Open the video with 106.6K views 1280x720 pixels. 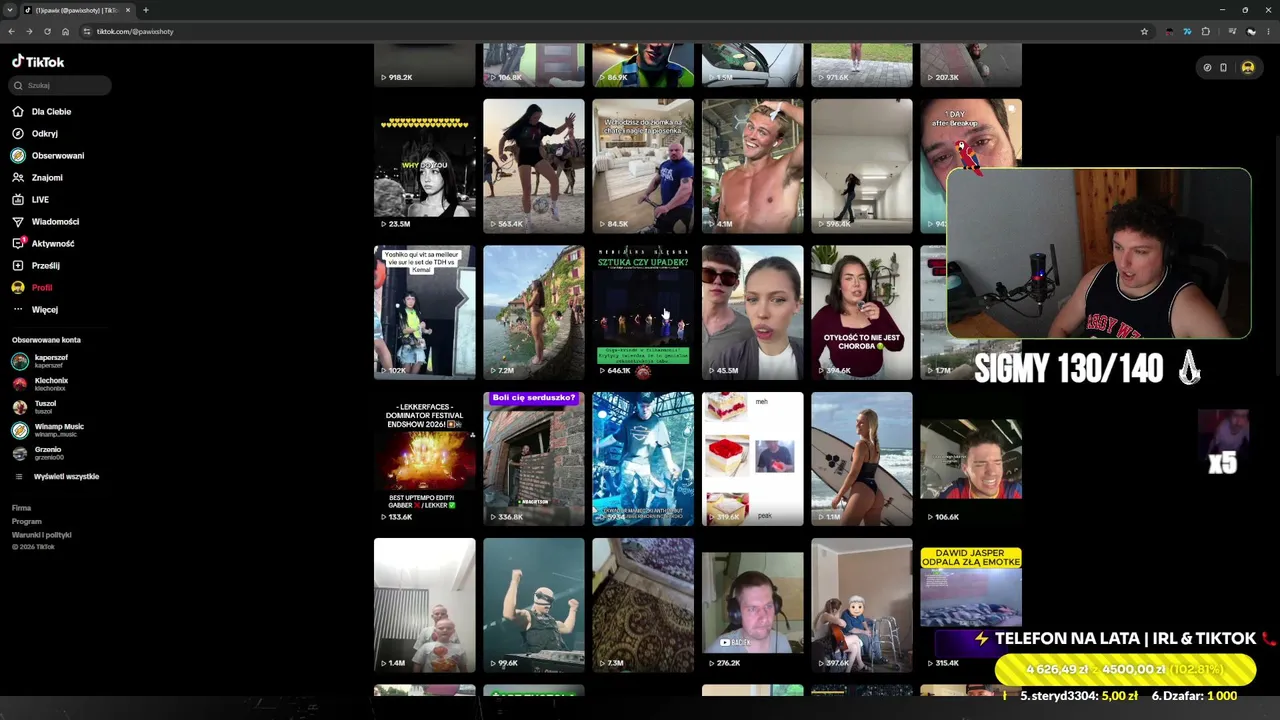971,459
